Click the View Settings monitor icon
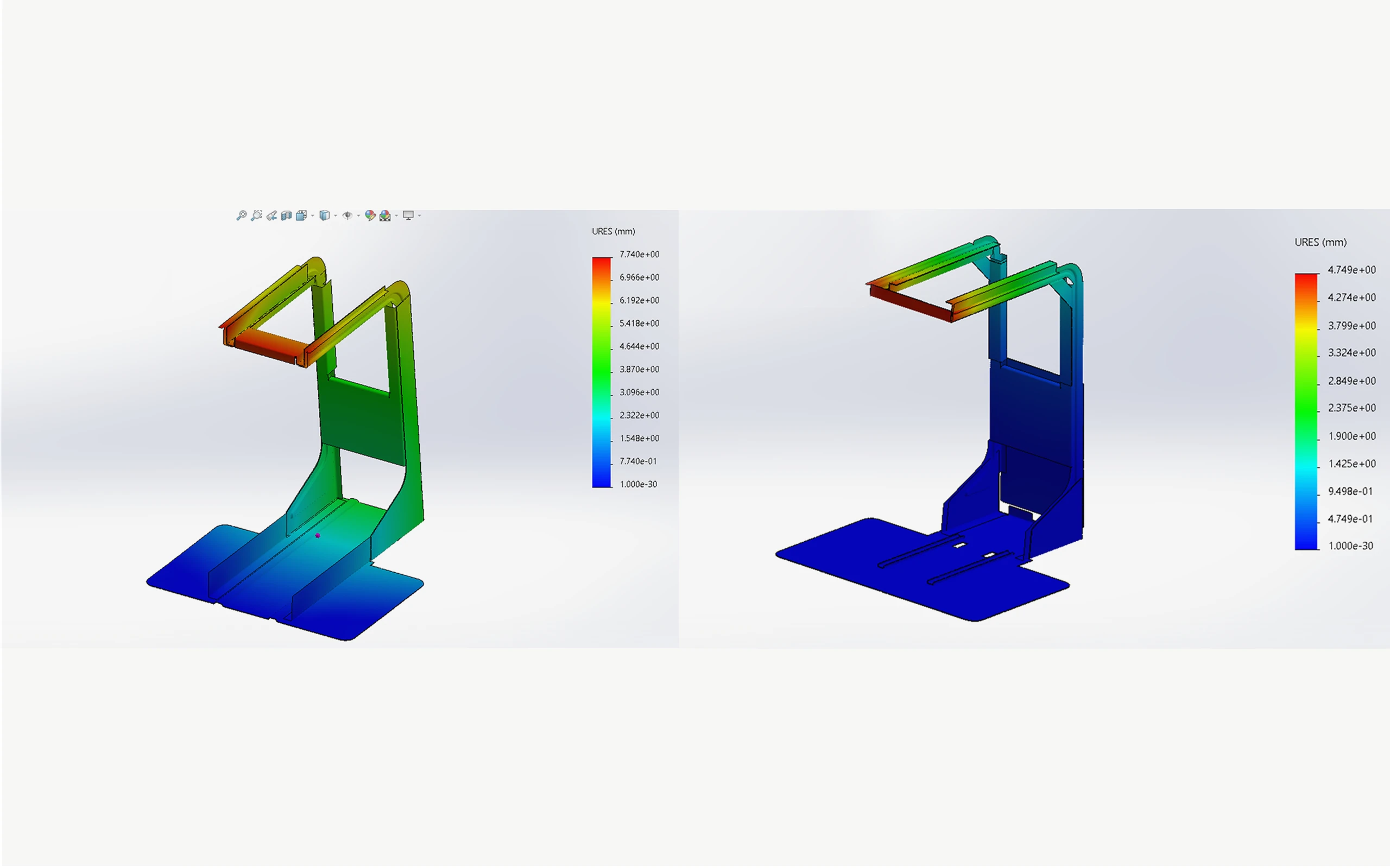Screen dimensions: 1390x868 click(x=408, y=216)
